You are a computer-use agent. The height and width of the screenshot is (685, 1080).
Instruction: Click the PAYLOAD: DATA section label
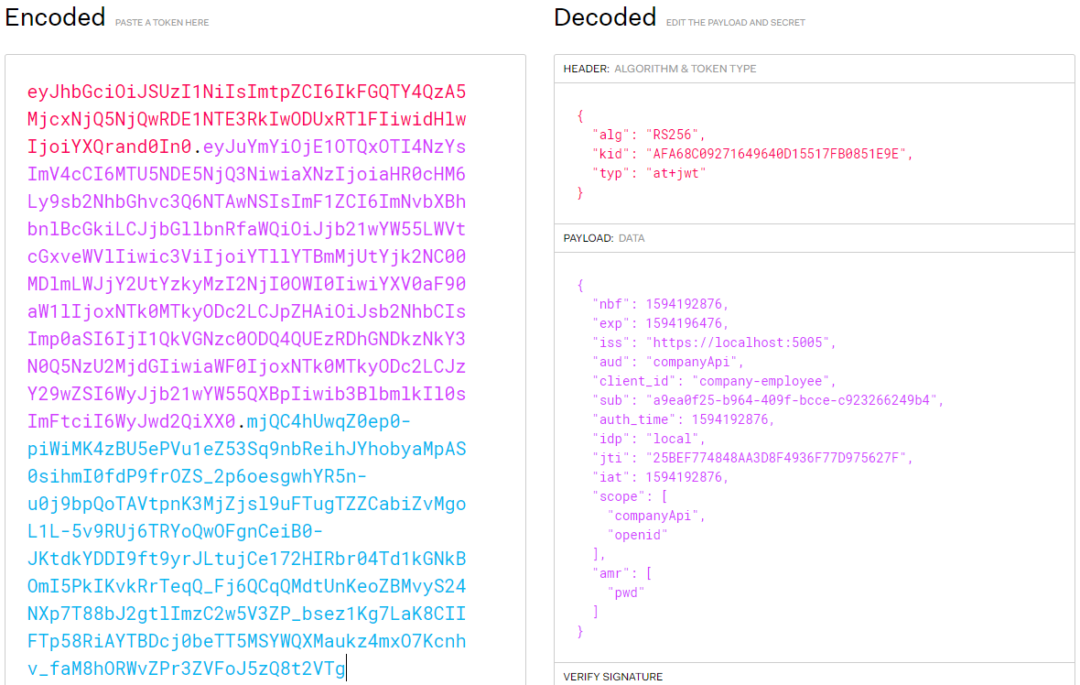click(603, 239)
